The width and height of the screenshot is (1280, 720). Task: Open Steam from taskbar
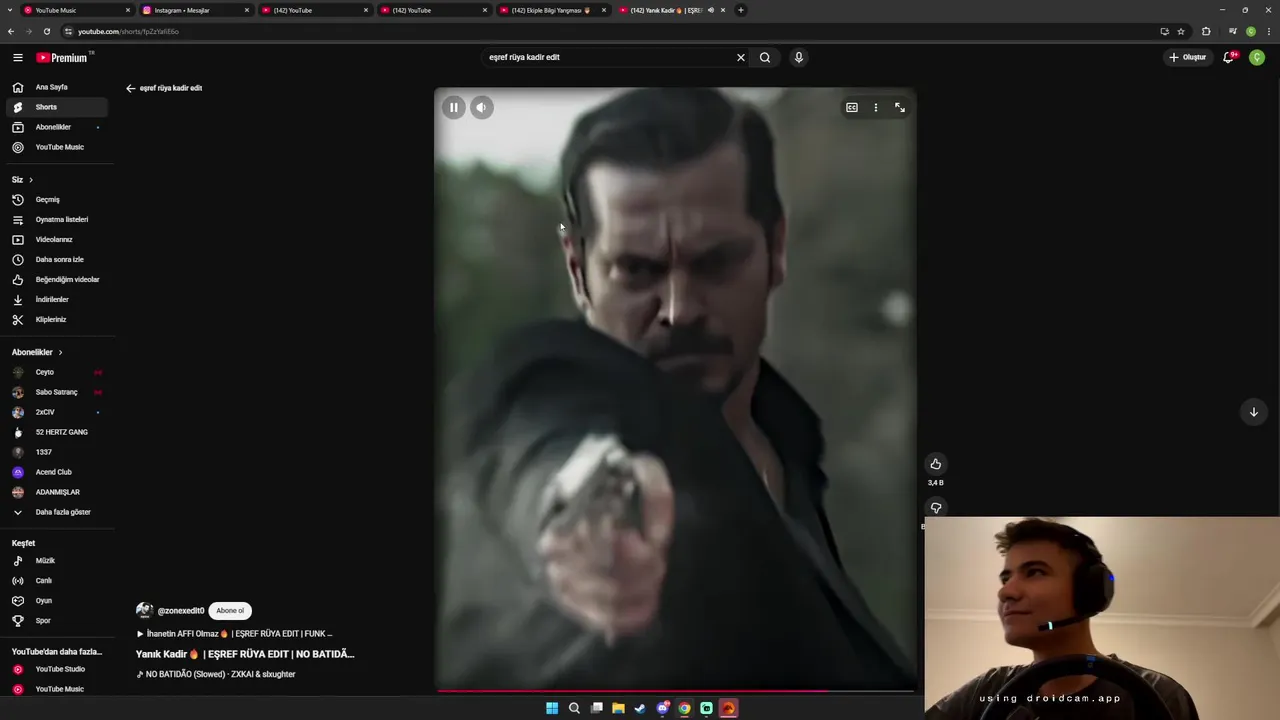[640, 708]
